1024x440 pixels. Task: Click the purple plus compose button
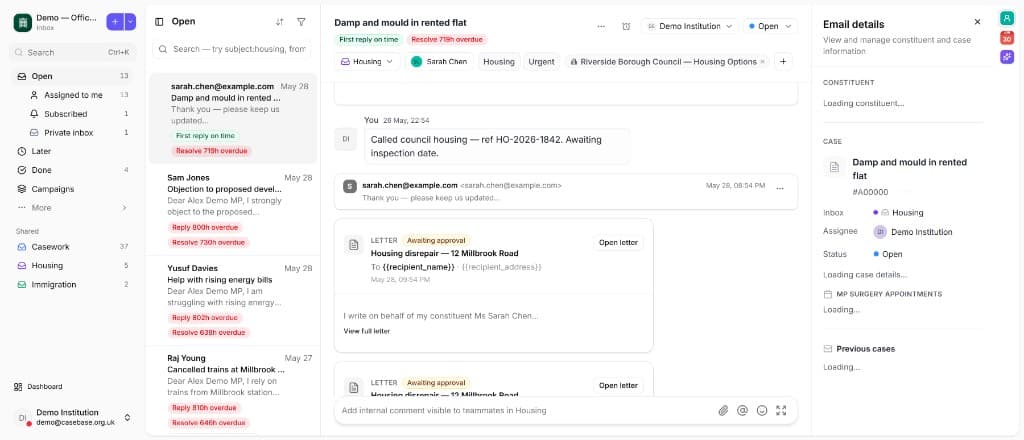115,22
